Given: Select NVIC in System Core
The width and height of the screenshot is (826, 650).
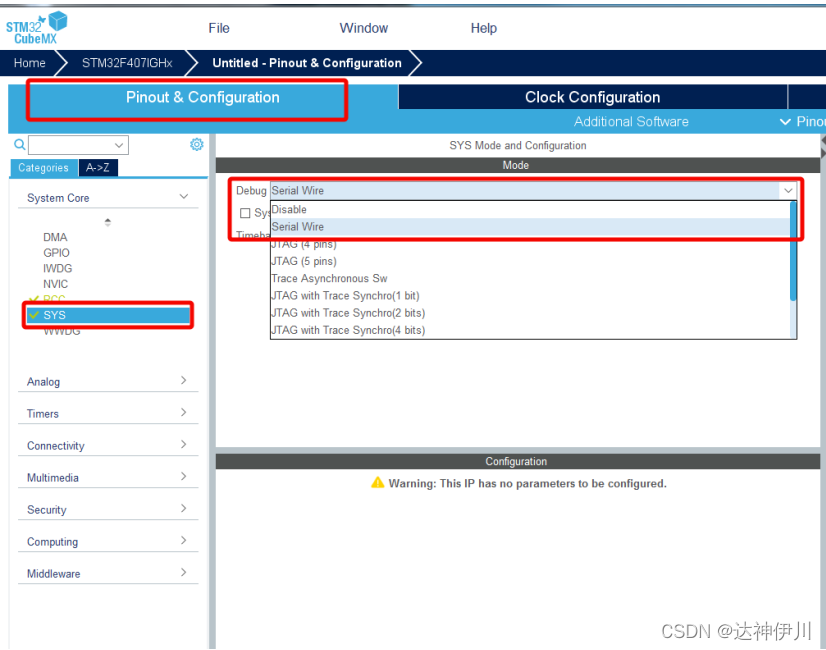Looking at the screenshot, I should pos(55,284).
